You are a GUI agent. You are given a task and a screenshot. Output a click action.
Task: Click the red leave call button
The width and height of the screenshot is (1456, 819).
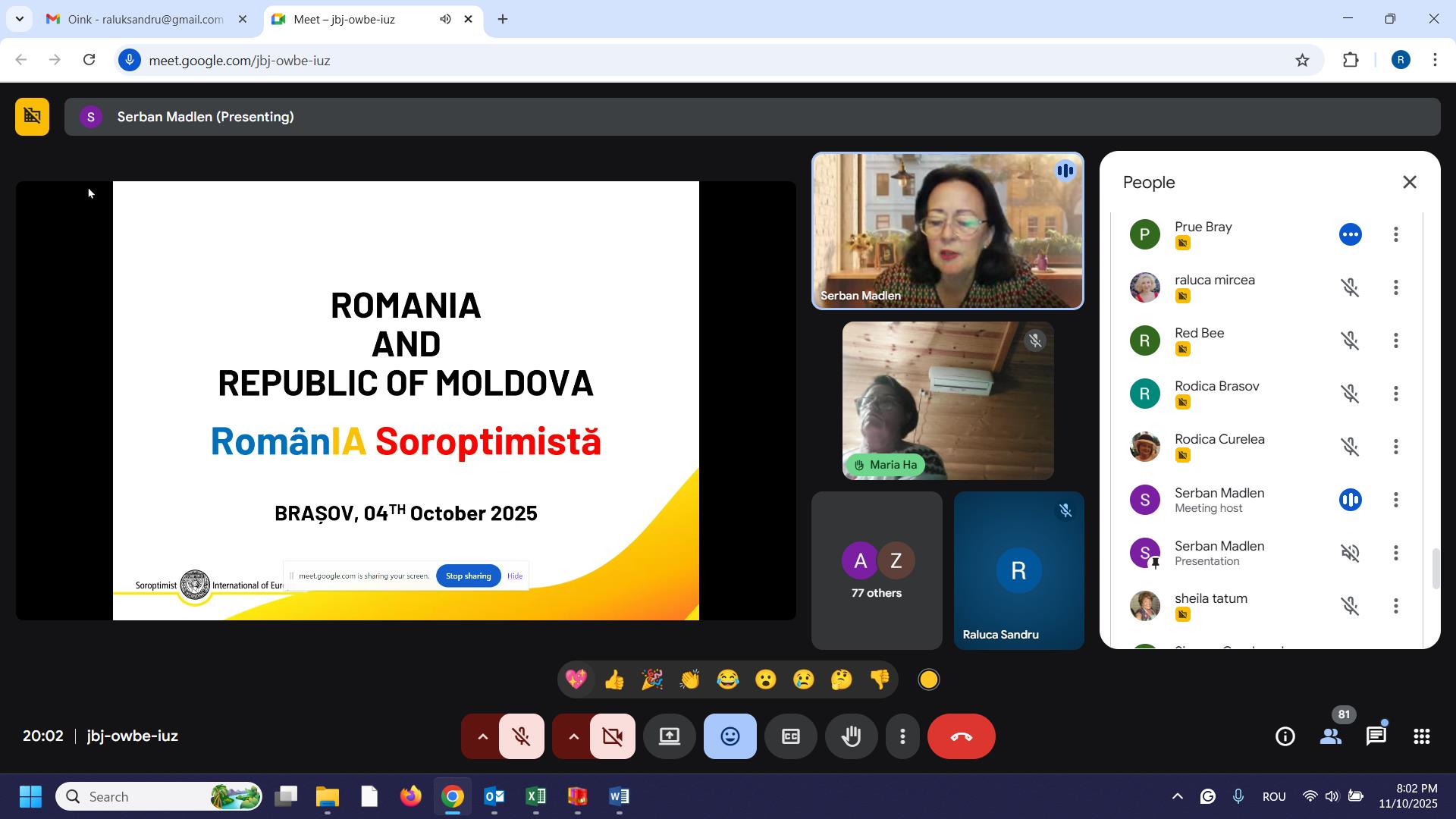point(961,736)
